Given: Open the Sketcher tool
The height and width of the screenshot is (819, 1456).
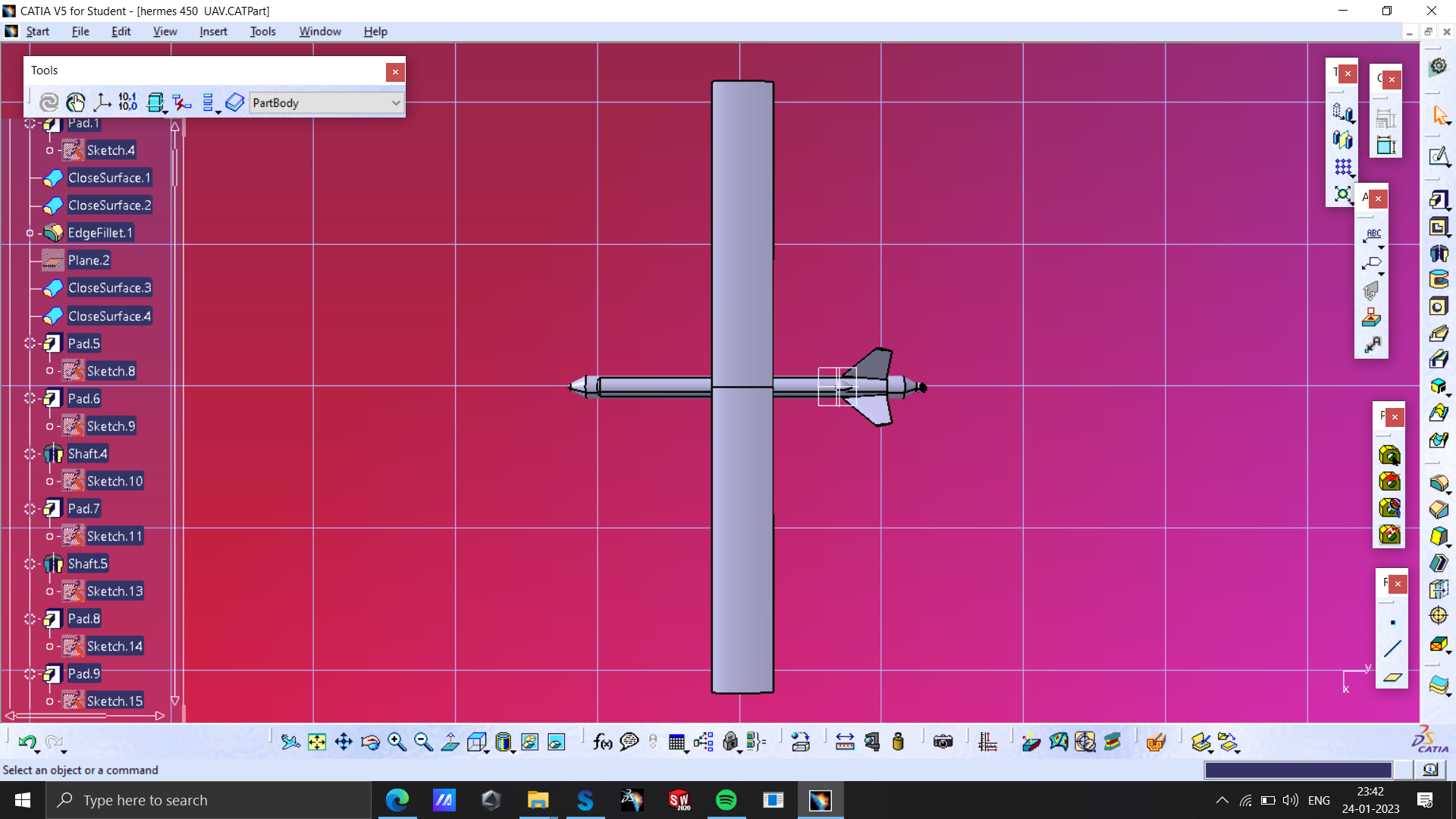Looking at the screenshot, I should (1438, 157).
